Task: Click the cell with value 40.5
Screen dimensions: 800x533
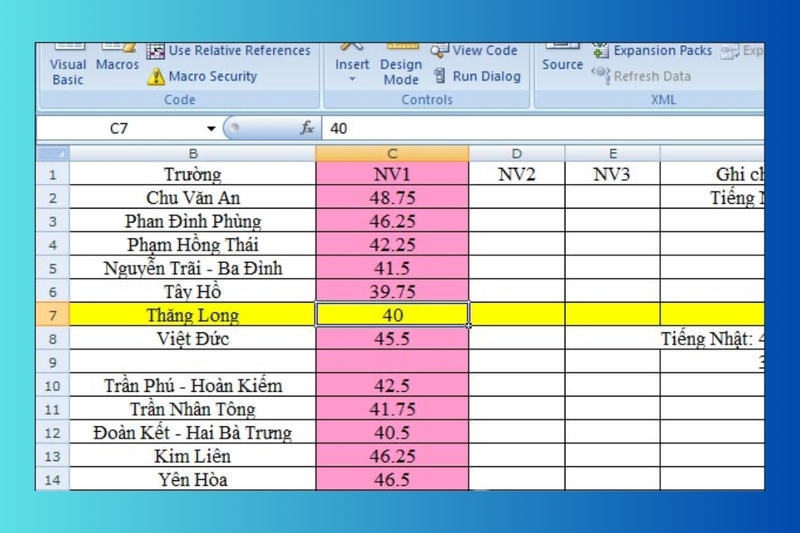Action: point(392,433)
